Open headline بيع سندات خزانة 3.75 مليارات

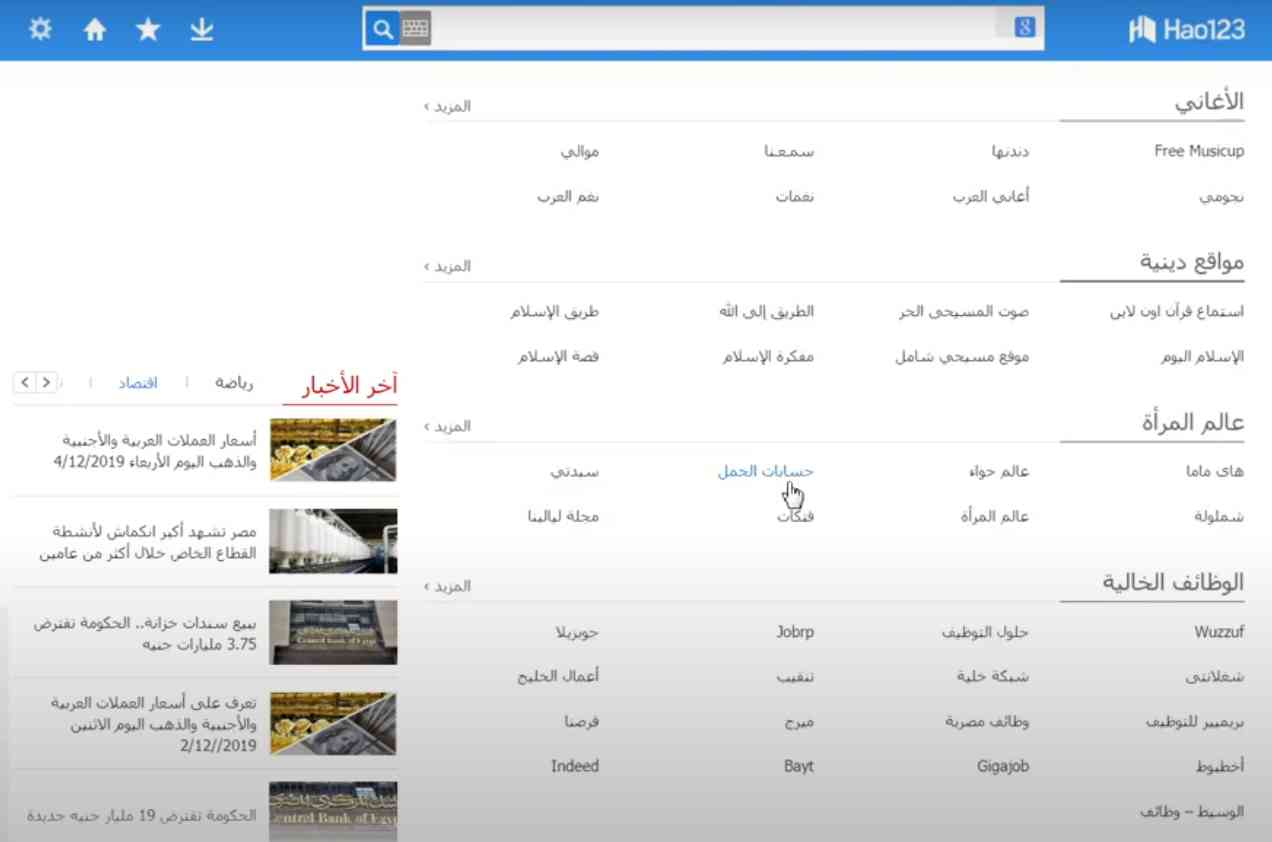point(146,634)
